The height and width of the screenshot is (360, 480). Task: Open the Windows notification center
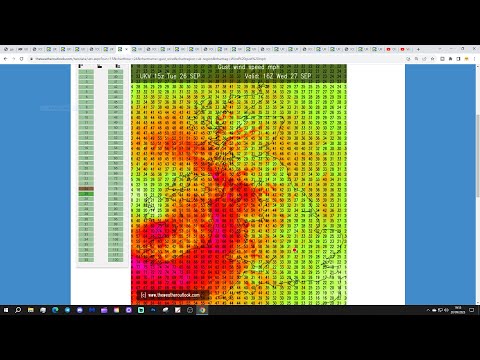point(472,310)
